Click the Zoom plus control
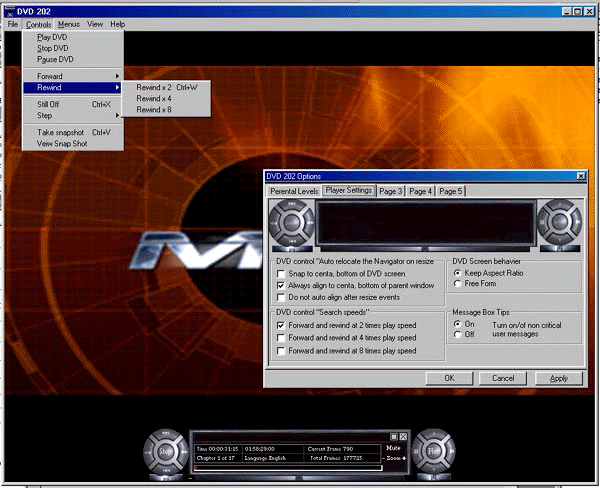Image resolution: width=600 pixels, height=488 pixels. [405, 459]
